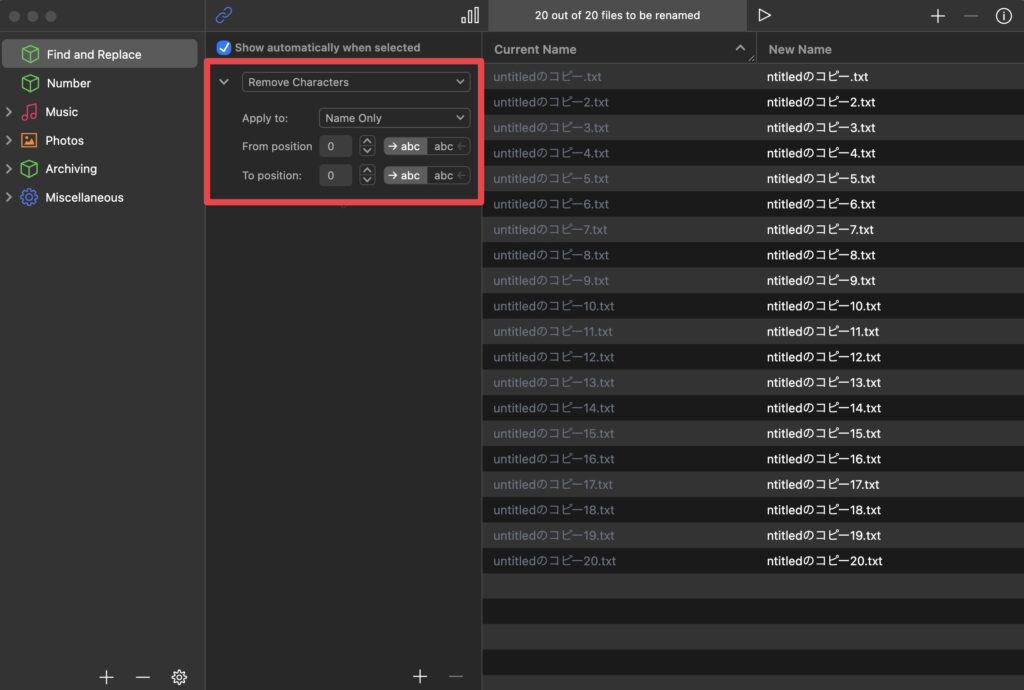The image size is (1024, 690).
Task: Click the plus icon in top-right toolbar
Action: pos(937,16)
